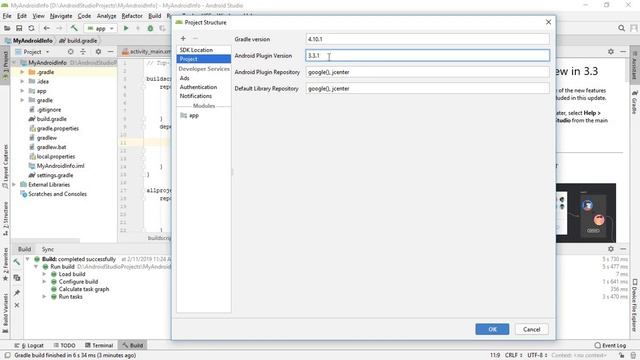Click the close X icon in Build panel
This screenshot has width=640, height=360.
coord(17,305)
